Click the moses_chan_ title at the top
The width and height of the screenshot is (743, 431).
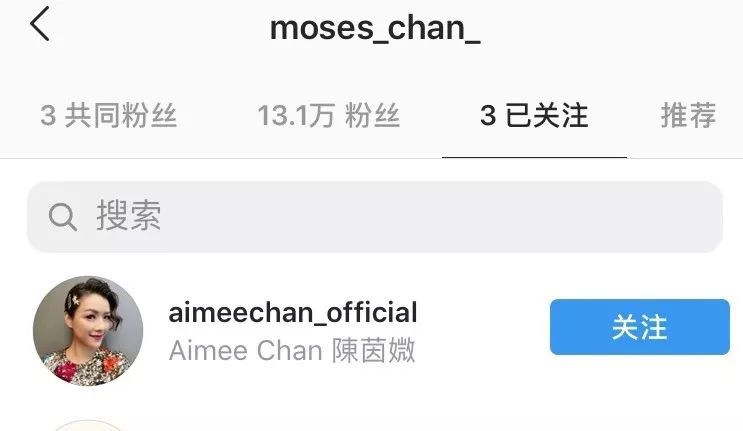point(375,29)
